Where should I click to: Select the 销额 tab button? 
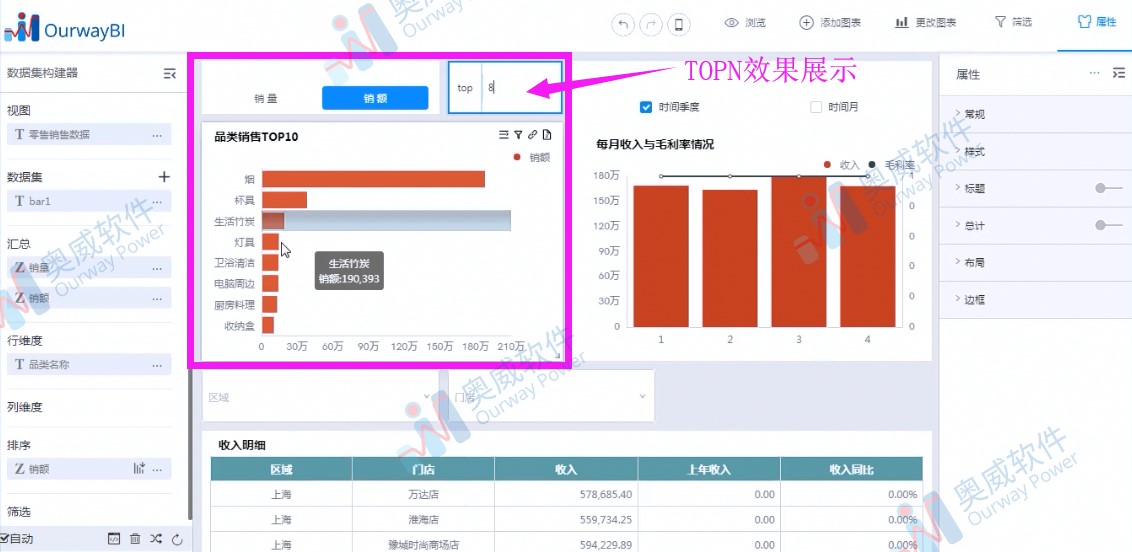(375, 98)
